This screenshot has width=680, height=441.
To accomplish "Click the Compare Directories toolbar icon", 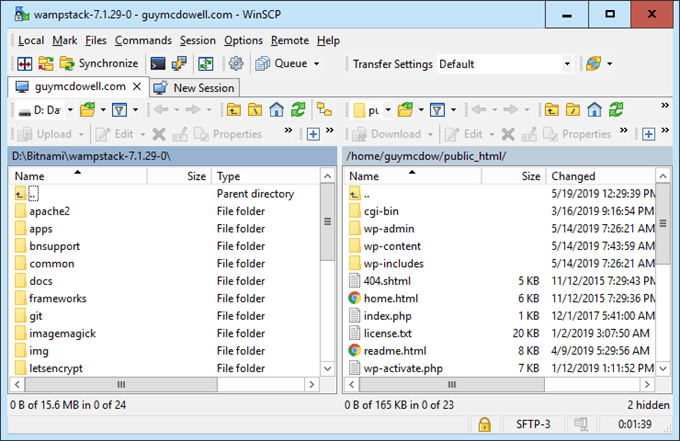I will click(x=25, y=64).
